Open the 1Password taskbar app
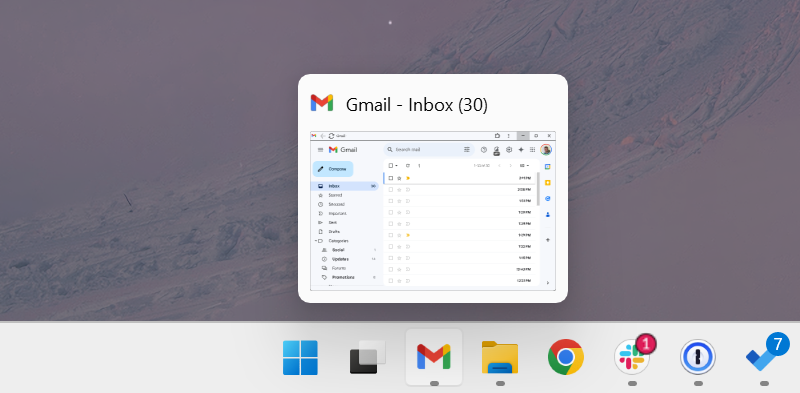The width and height of the screenshot is (800, 393). tap(698, 357)
